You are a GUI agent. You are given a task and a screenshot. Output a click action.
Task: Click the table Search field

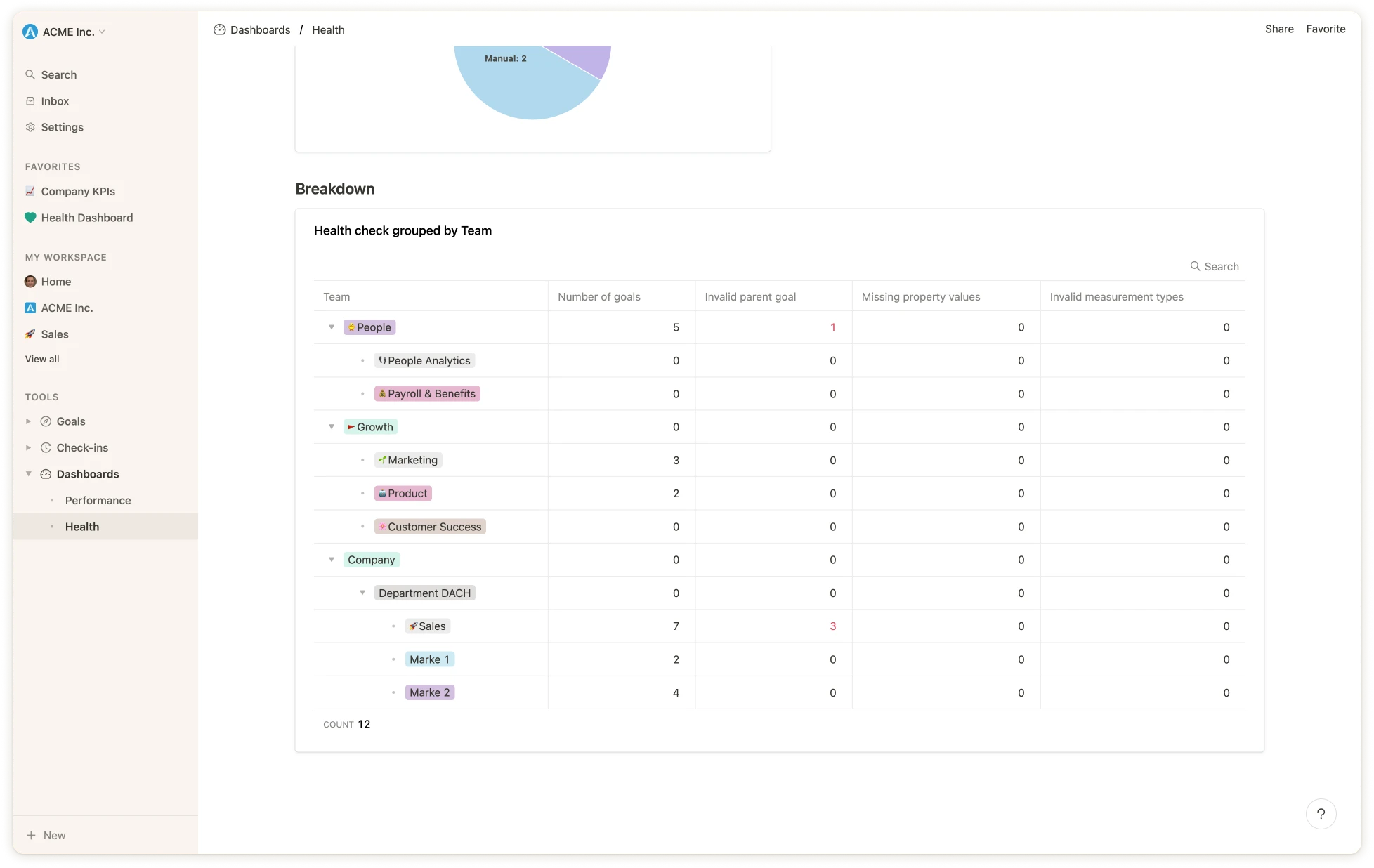1220,266
